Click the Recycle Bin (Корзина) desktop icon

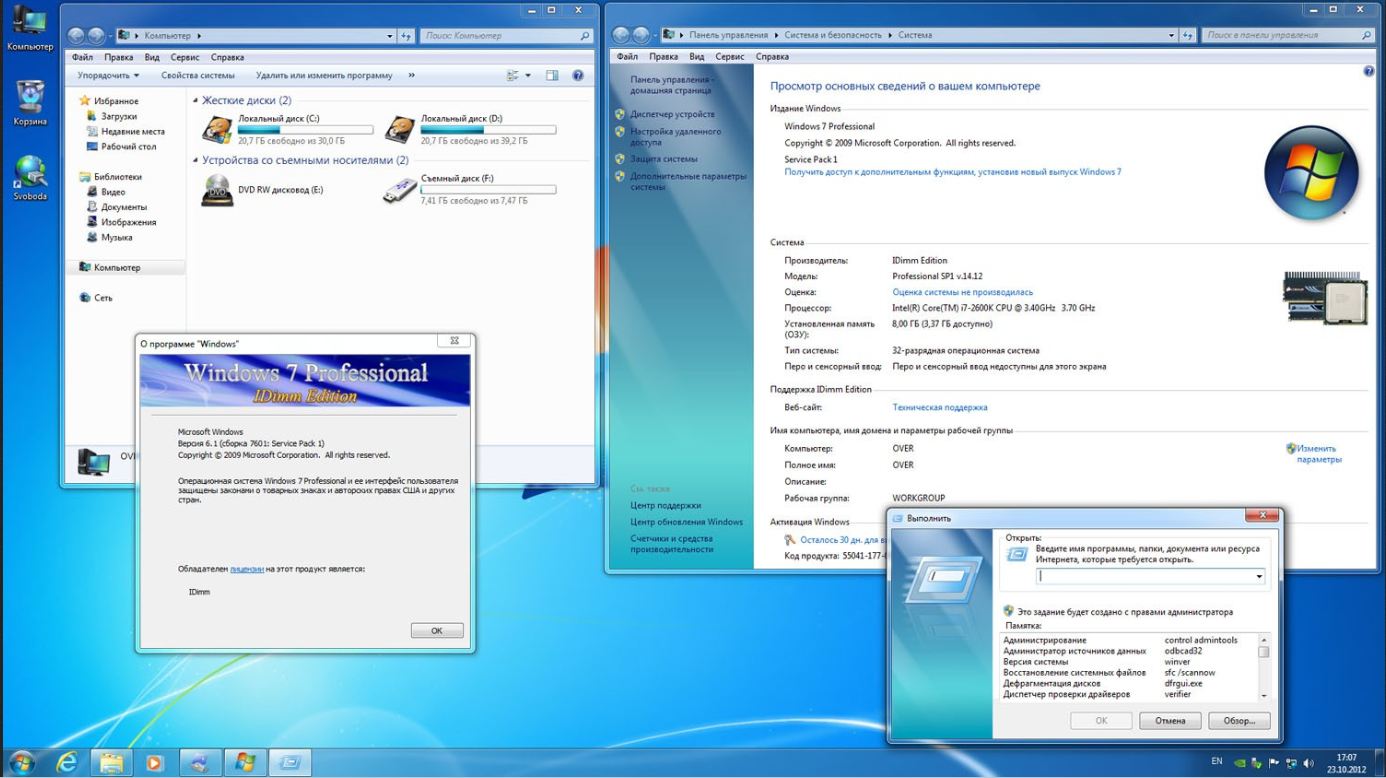click(x=29, y=98)
